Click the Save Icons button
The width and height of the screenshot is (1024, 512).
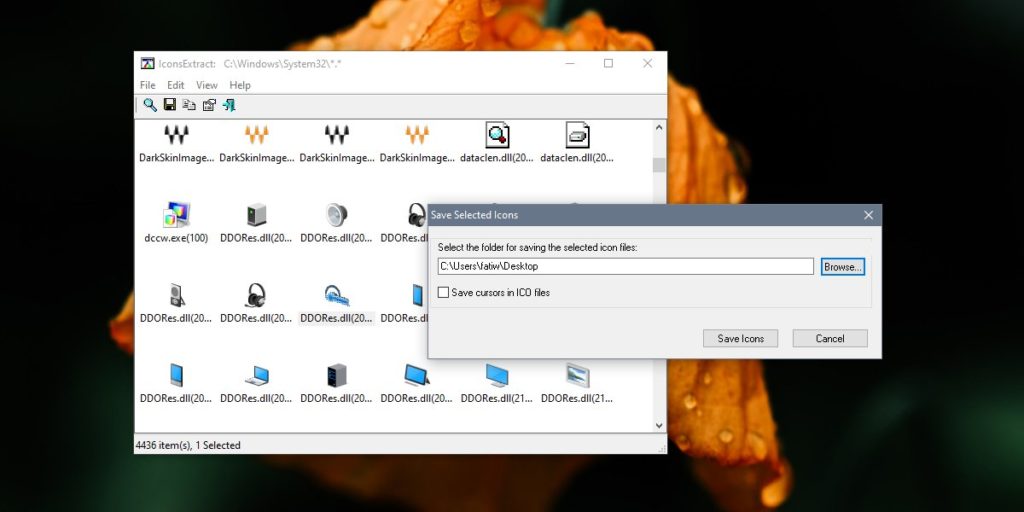coord(741,338)
